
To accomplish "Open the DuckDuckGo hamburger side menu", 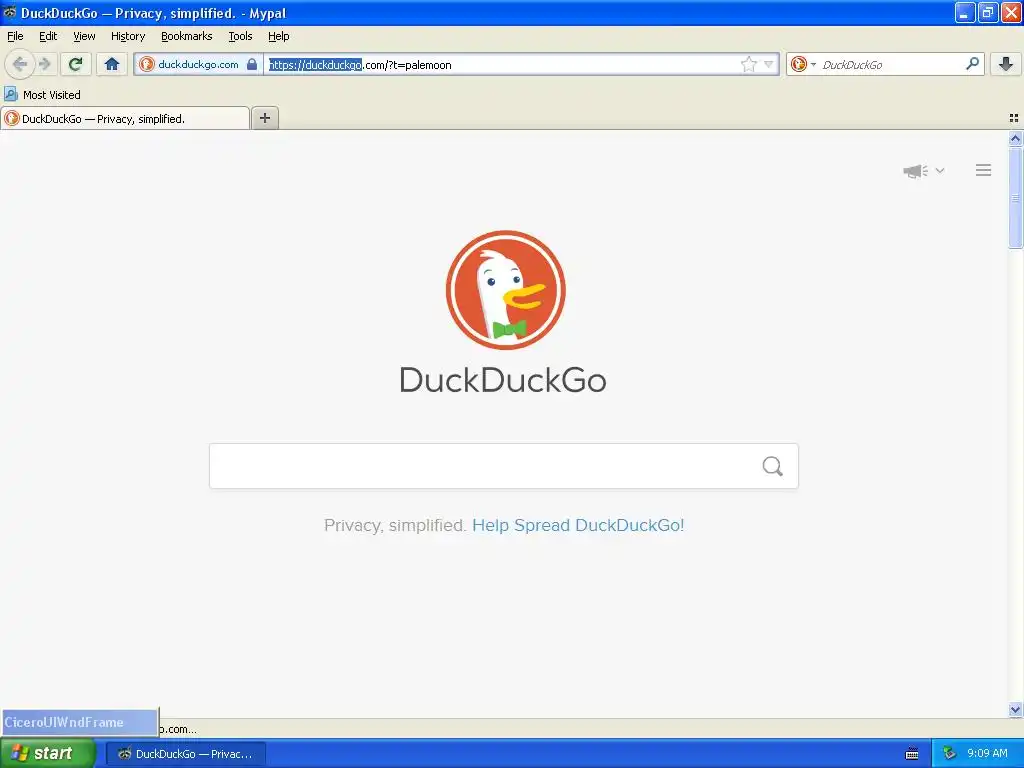I will coord(984,170).
